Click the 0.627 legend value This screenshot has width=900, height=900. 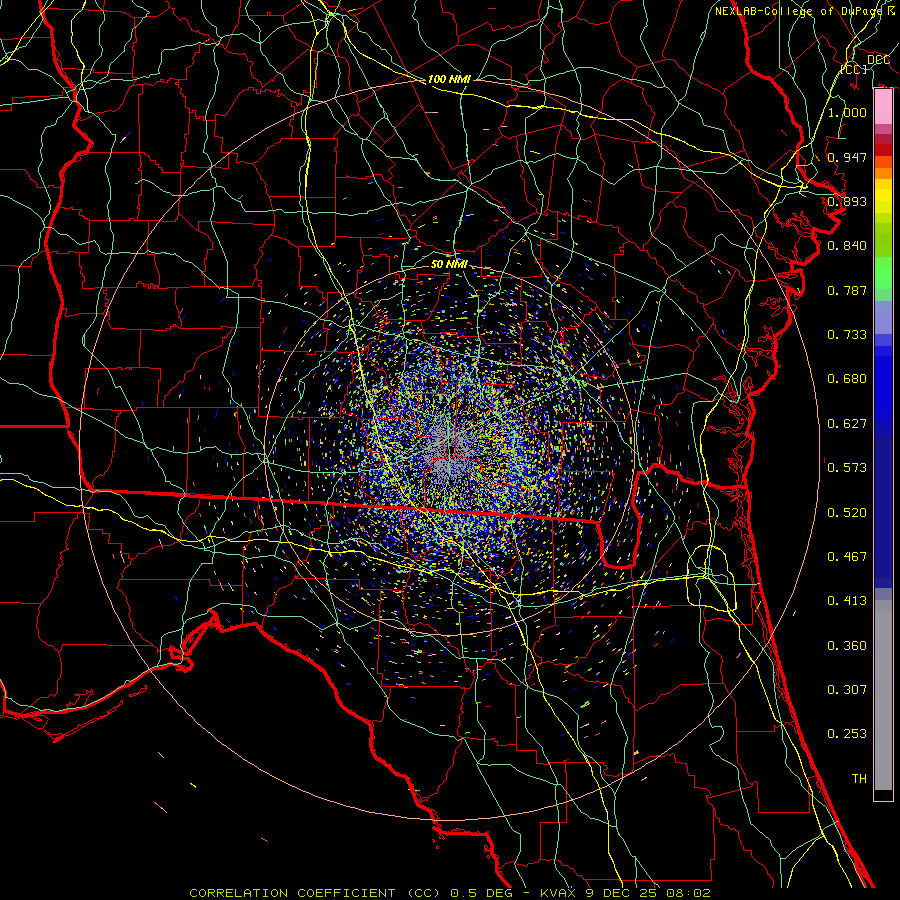coord(847,424)
